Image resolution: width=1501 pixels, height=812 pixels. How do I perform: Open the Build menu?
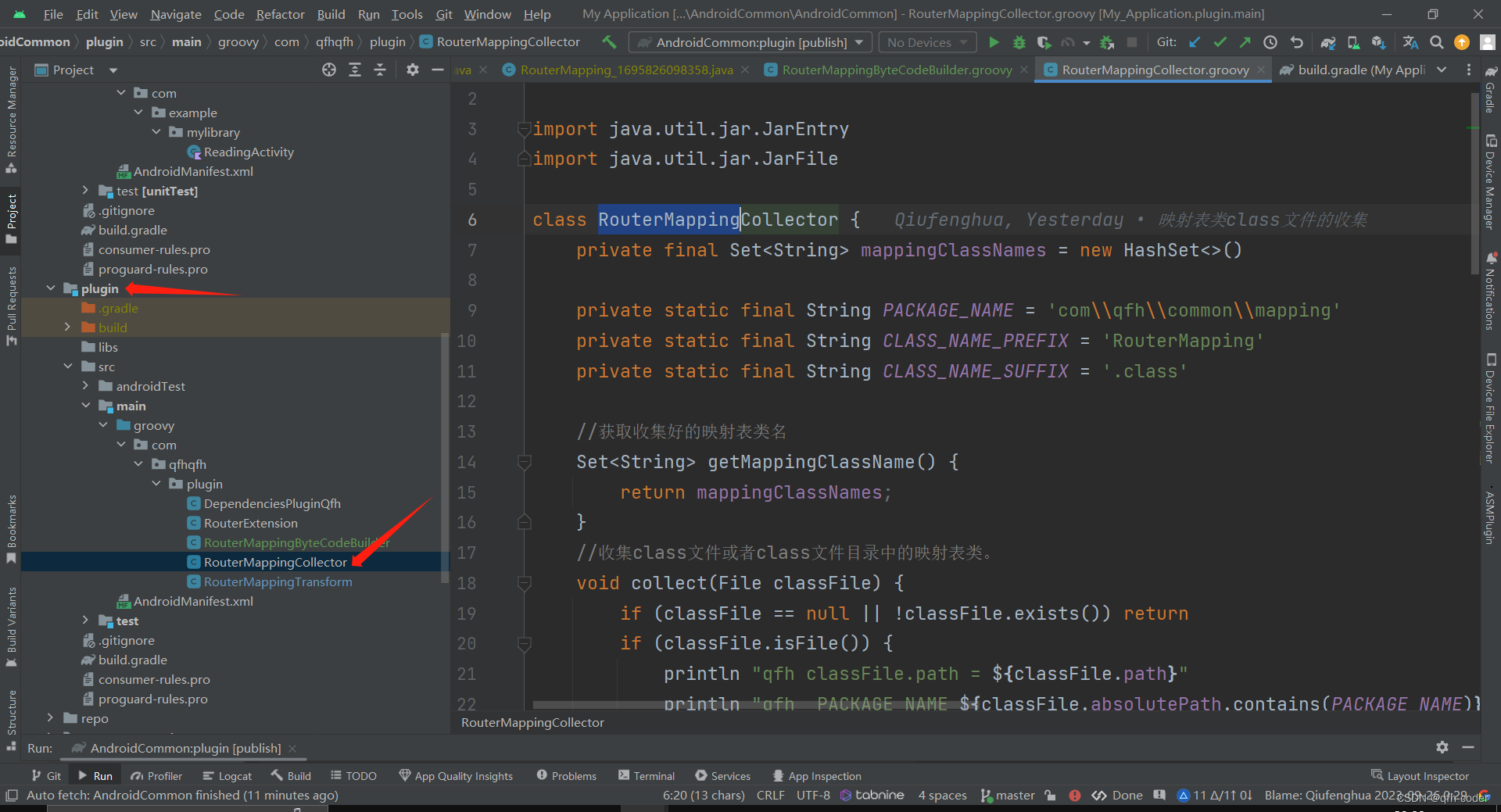[x=331, y=14]
